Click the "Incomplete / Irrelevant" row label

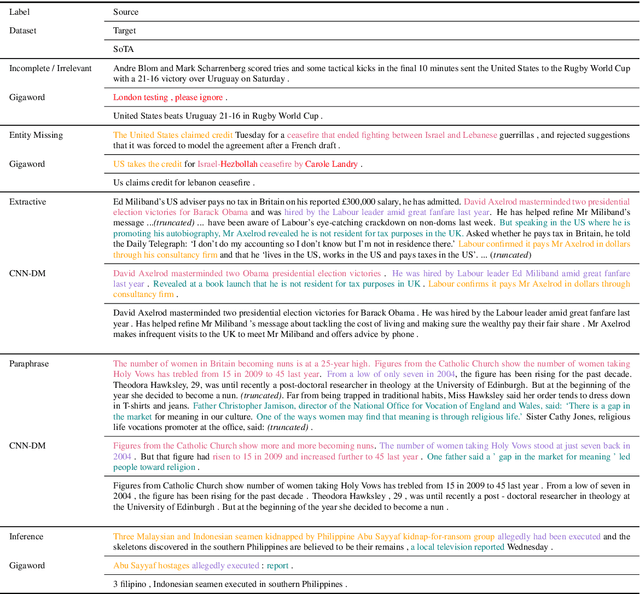(54, 68)
